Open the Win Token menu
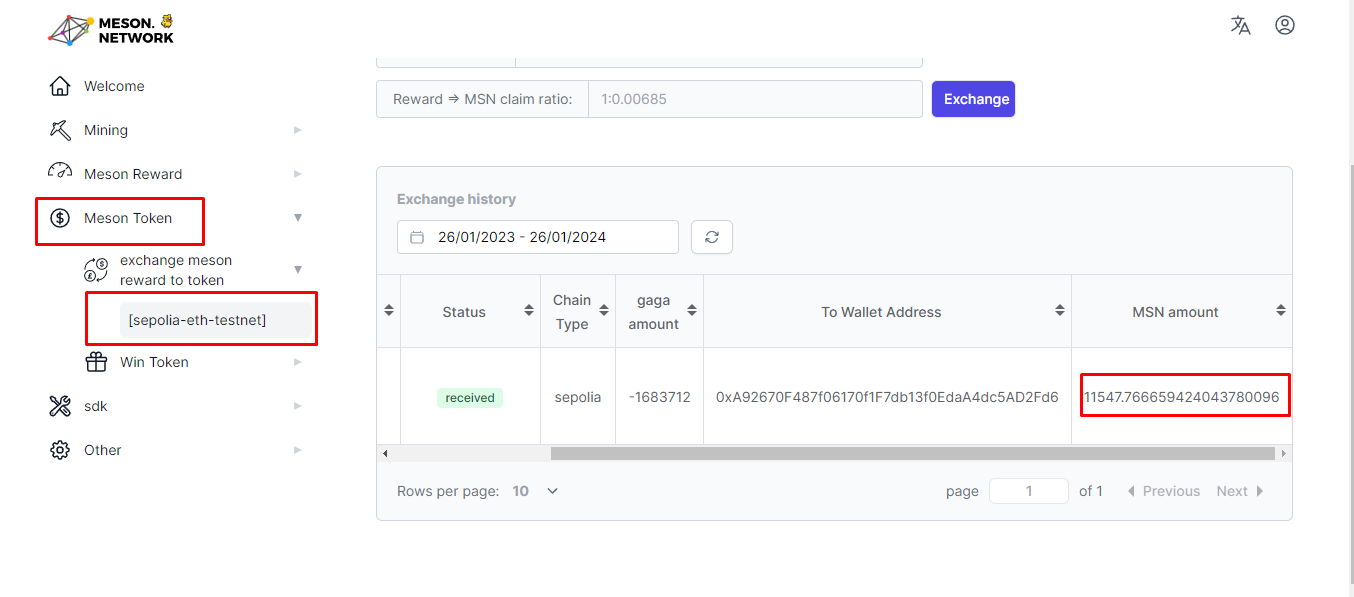 click(x=154, y=362)
